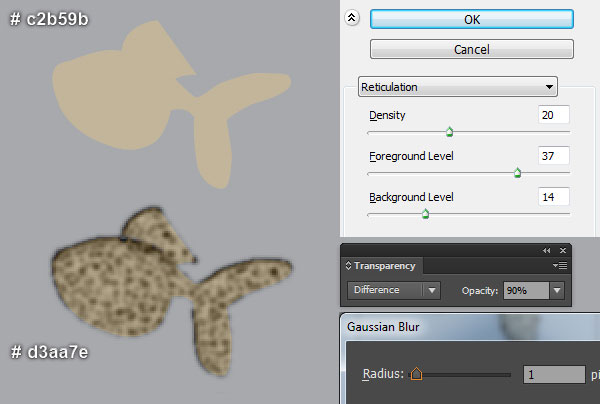Image resolution: width=600 pixels, height=404 pixels.
Task: Click the Foreground Level value field
Action: point(553,156)
